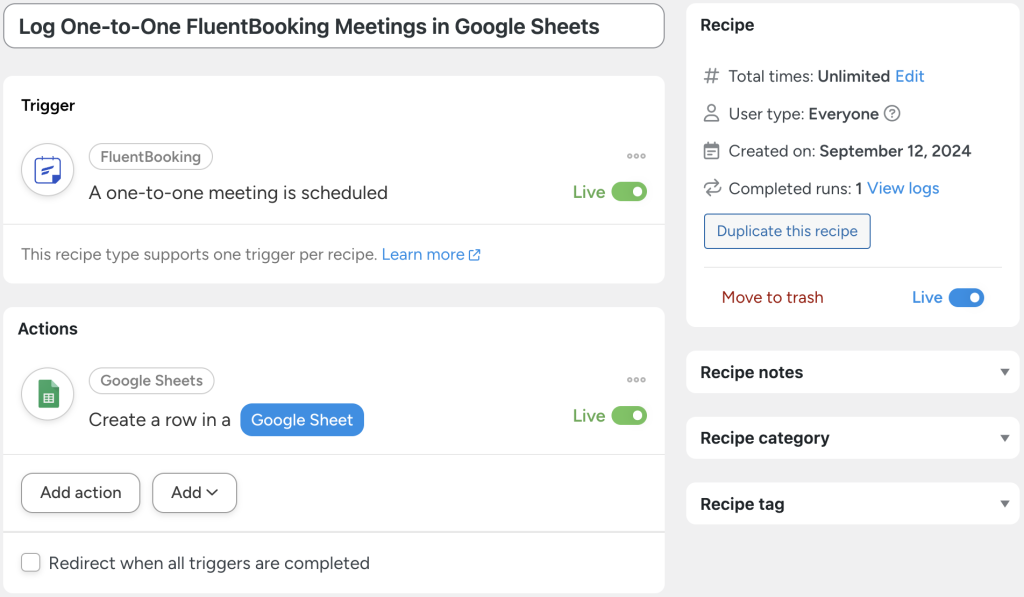Select the FluentBooking integration label pill

coord(150,156)
